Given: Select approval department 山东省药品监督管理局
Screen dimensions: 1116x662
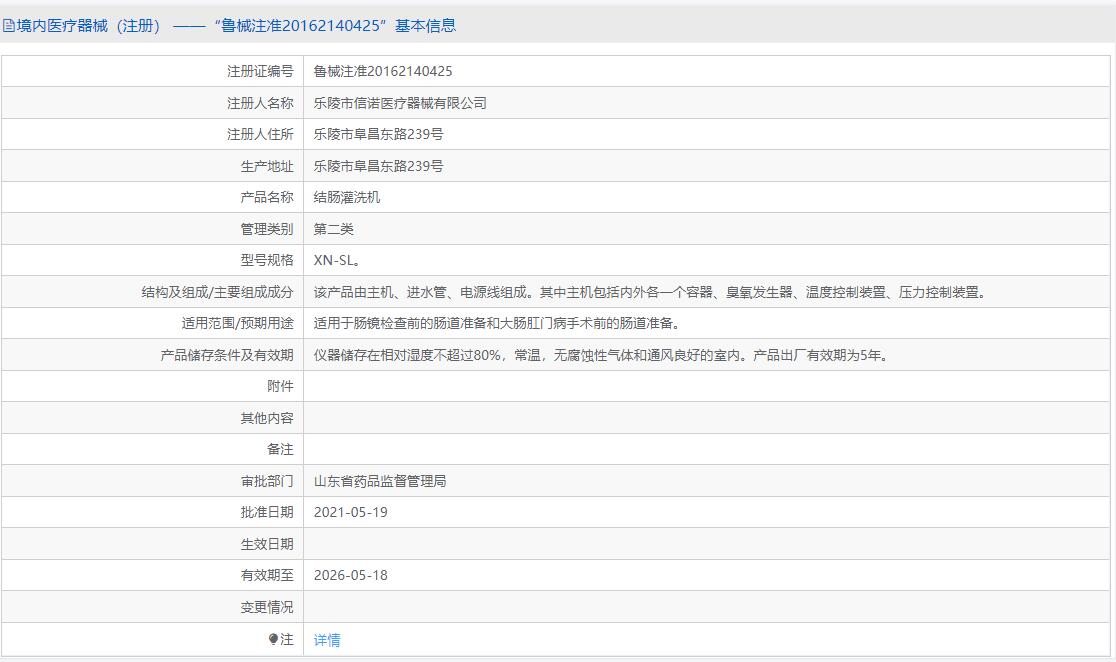Looking at the screenshot, I should tap(380, 481).
